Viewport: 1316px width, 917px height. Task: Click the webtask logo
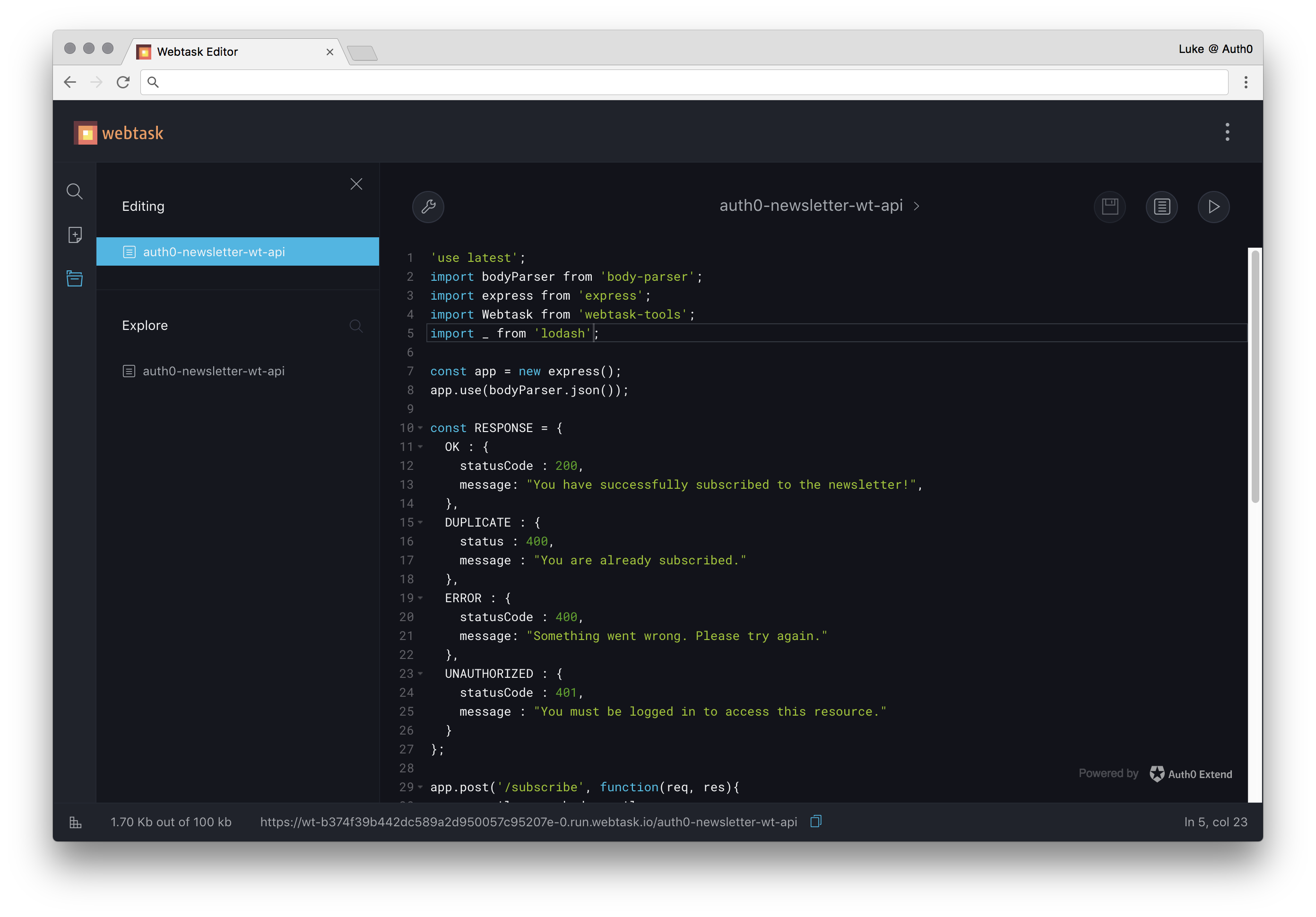tap(119, 133)
